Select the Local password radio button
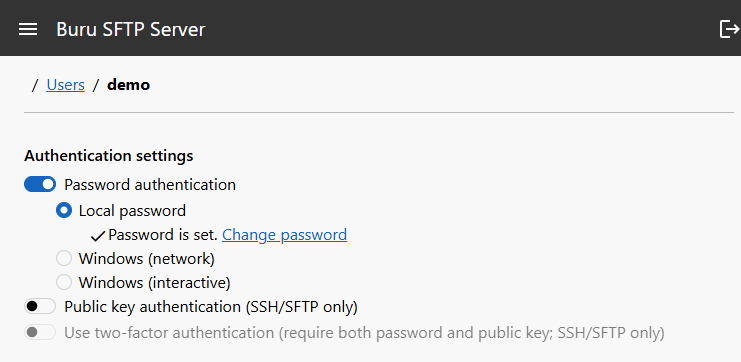This screenshot has height=362, width=741. (64, 210)
